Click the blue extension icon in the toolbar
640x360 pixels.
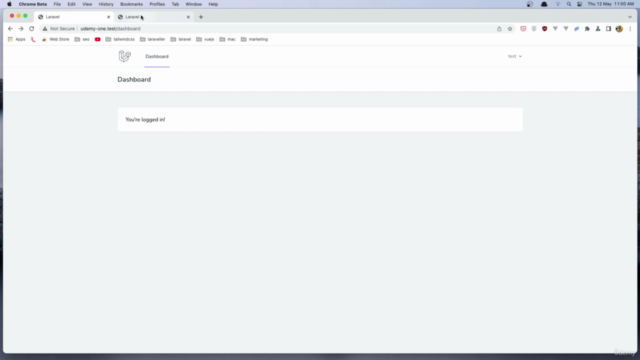coord(577,29)
